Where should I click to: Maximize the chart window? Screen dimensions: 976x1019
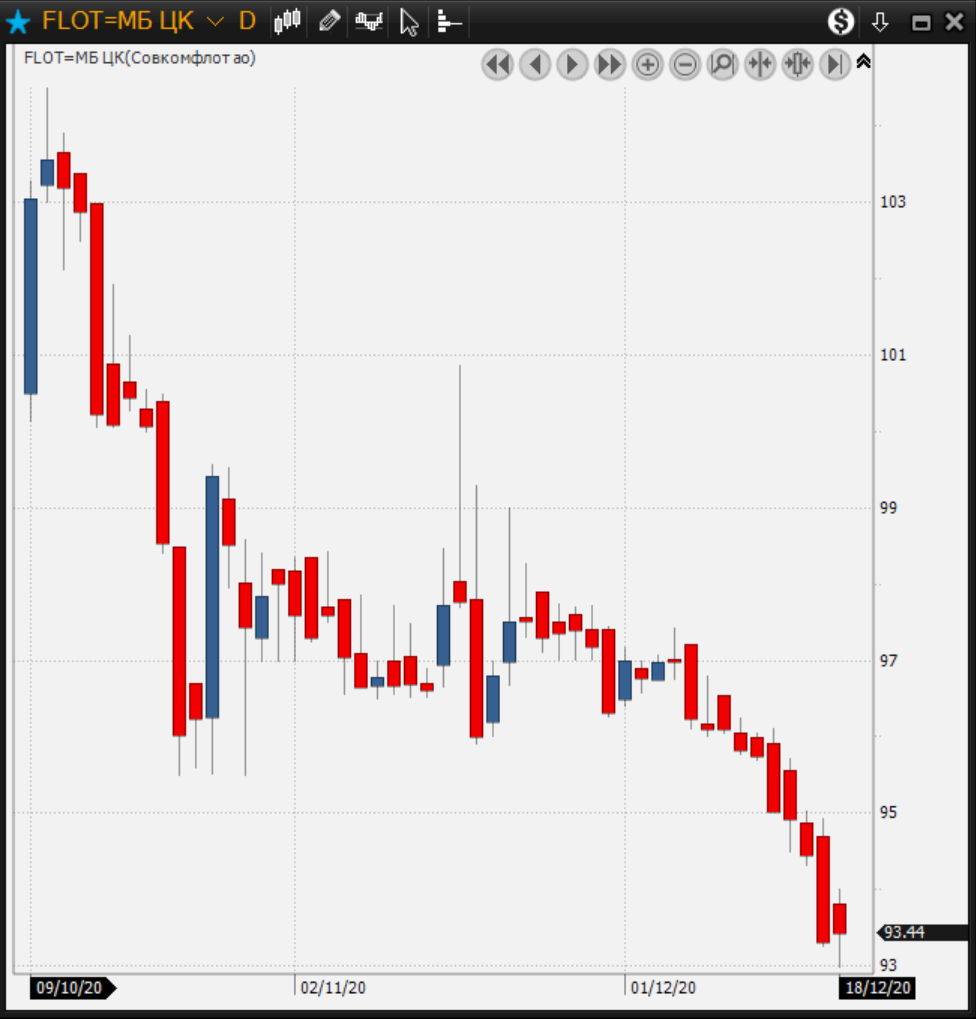tap(921, 23)
